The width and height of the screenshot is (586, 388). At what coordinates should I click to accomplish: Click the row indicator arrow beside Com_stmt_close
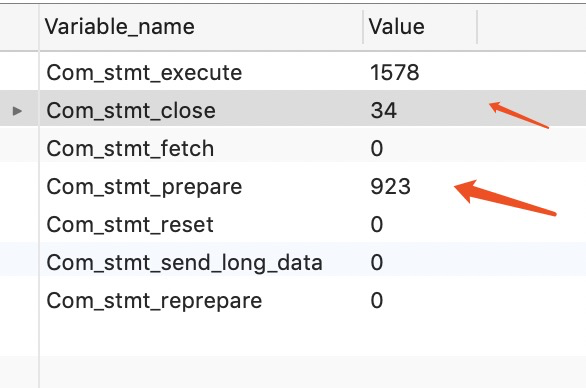[x=17, y=111]
